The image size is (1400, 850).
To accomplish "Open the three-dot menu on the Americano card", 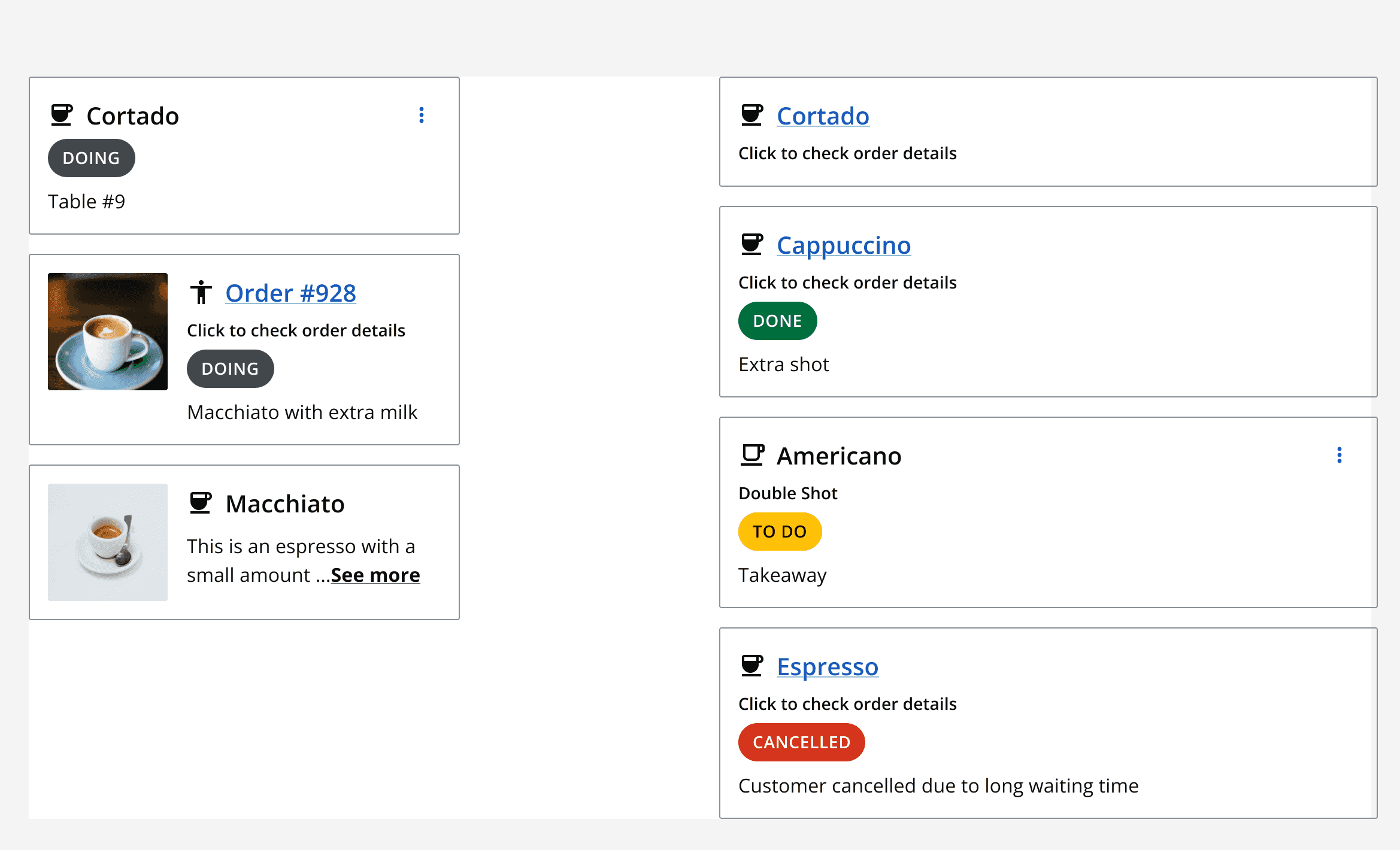I will coord(1340,455).
